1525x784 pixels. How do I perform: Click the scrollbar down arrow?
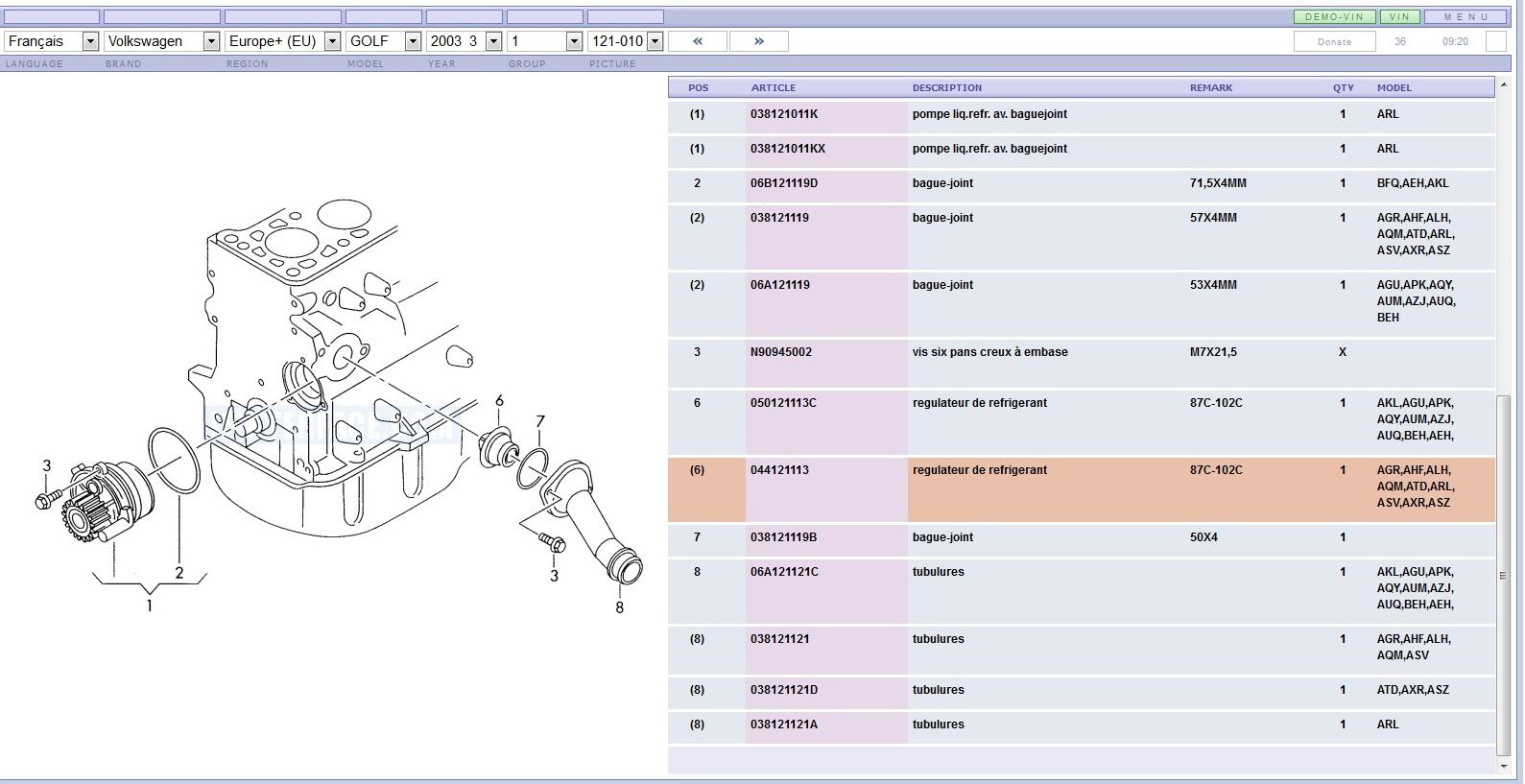[1503, 765]
